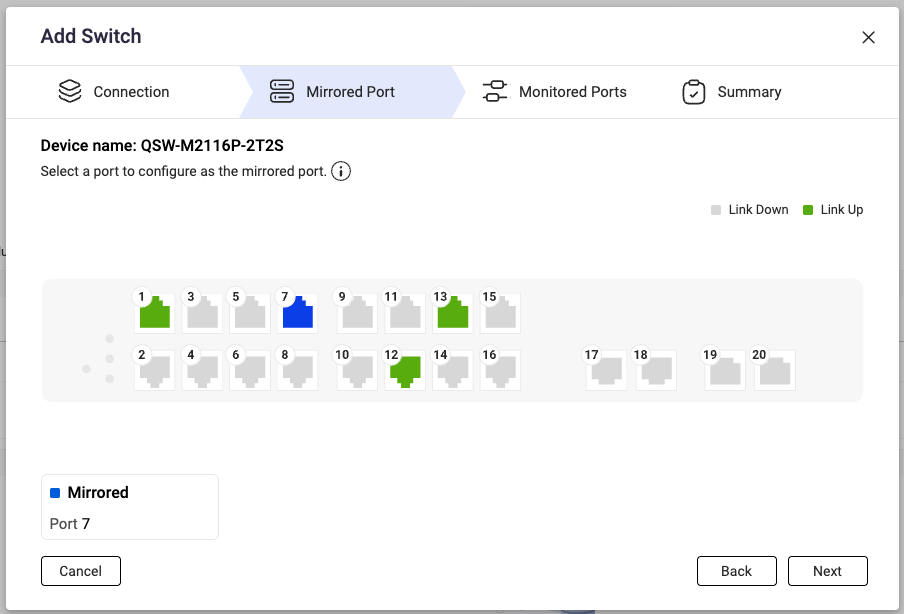
Task: Open the info tooltip next to mirrored port text
Action: 341,171
